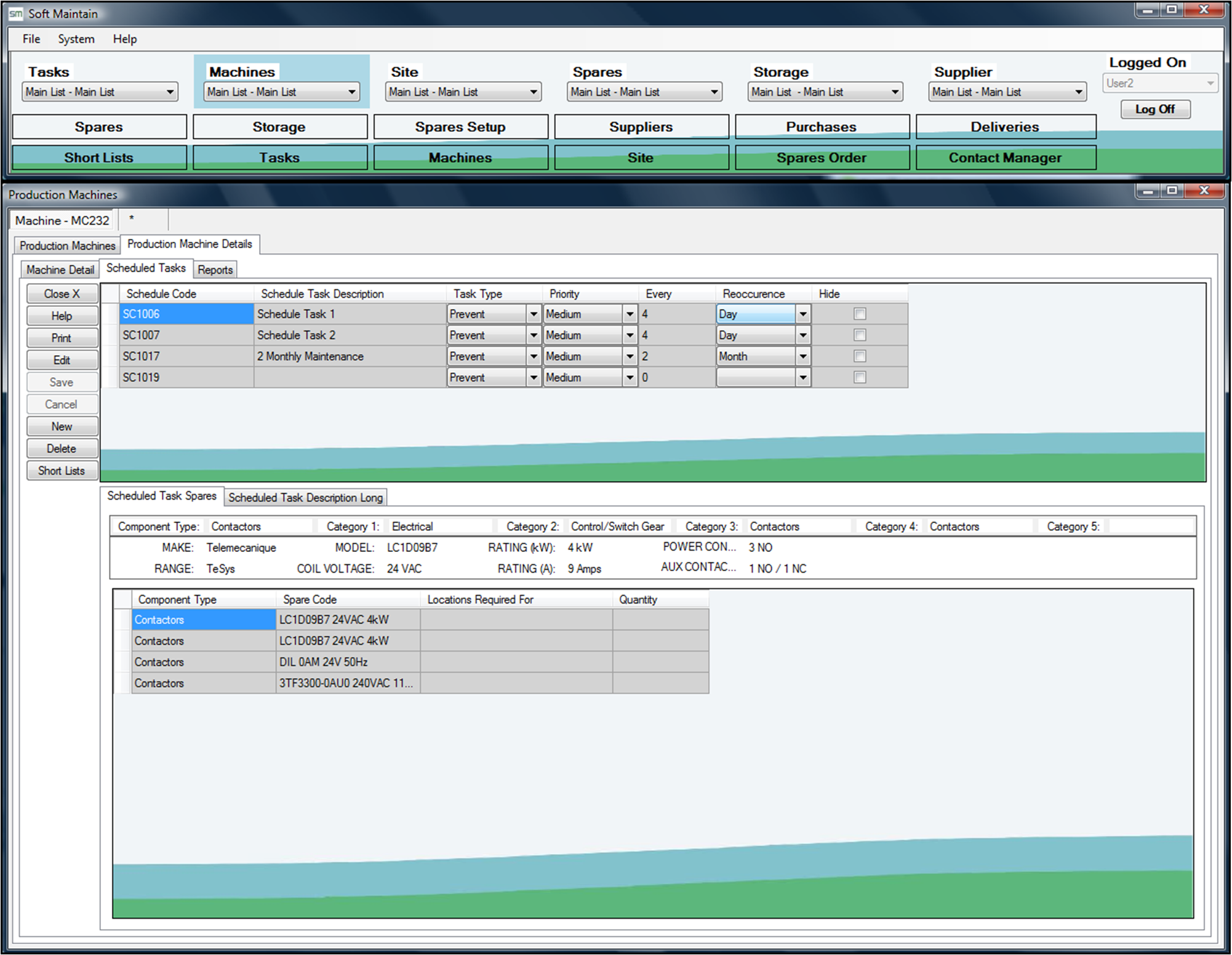This screenshot has height=955, width=1232.
Task: Select schedule code SC1019 cell
Action: [186, 377]
